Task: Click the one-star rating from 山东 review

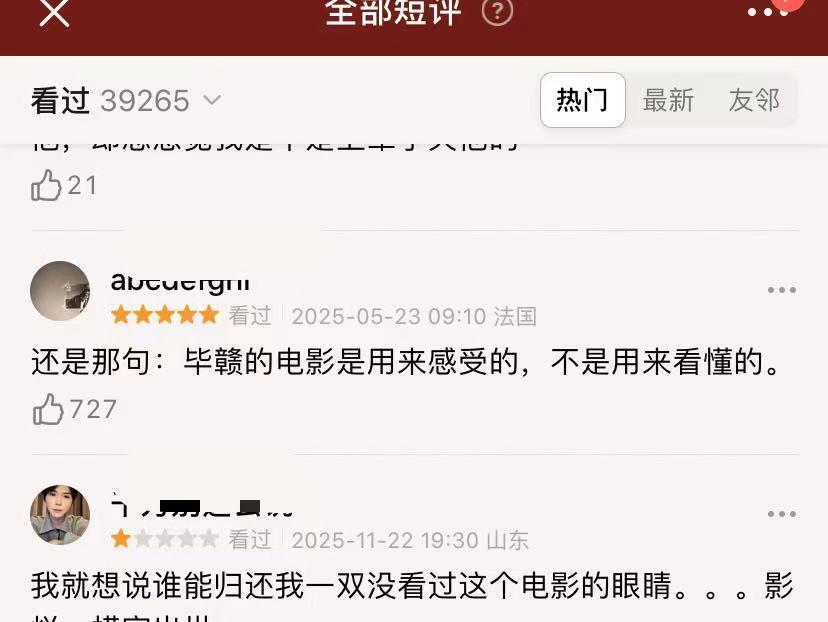Action: click(x=165, y=539)
